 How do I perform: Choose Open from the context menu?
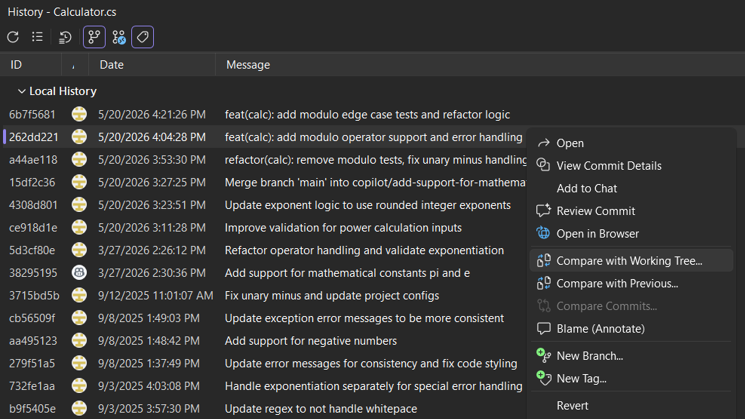[x=631, y=143]
